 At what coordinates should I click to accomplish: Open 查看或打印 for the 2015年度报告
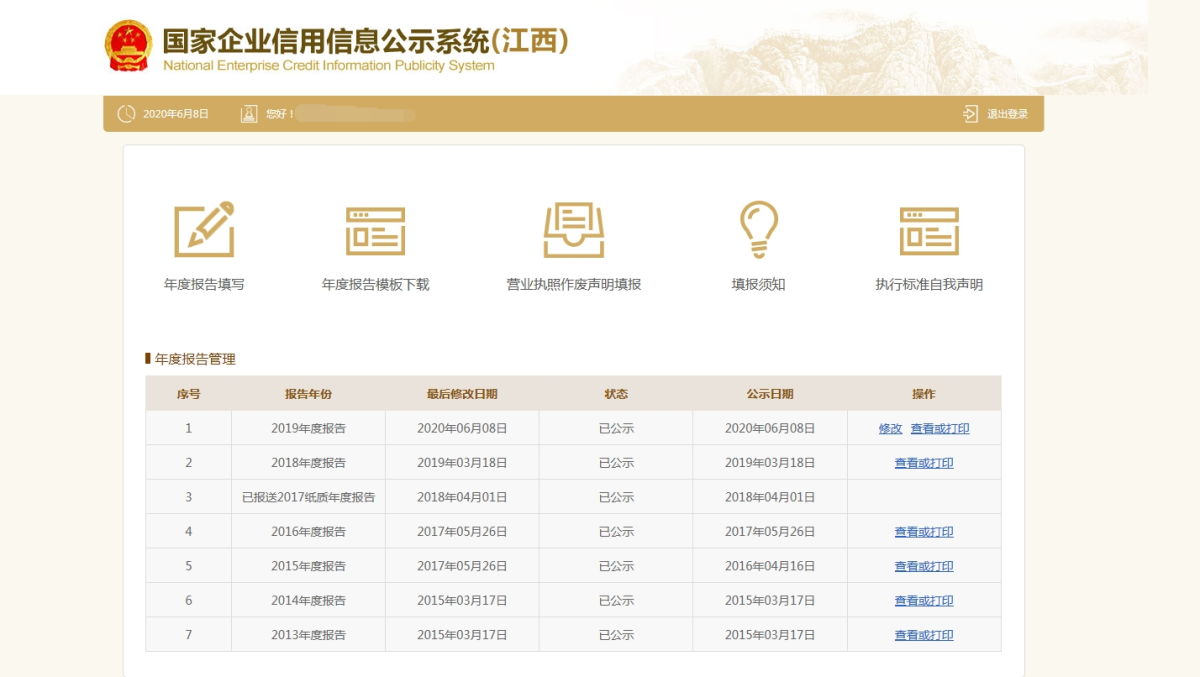(923, 566)
